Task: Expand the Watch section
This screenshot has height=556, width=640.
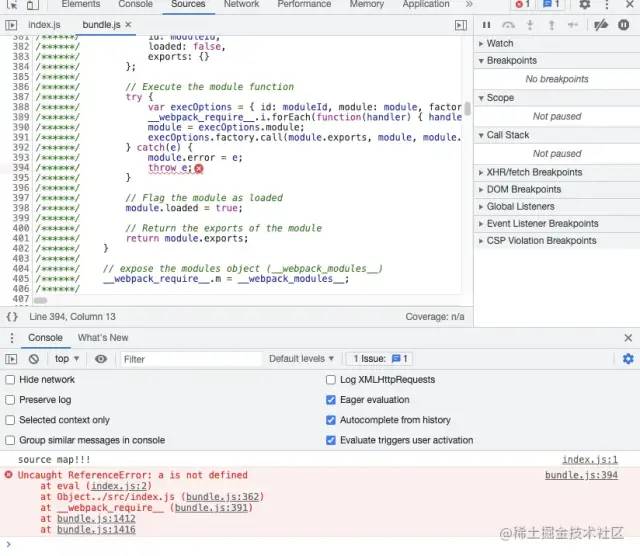Action: pos(557,43)
